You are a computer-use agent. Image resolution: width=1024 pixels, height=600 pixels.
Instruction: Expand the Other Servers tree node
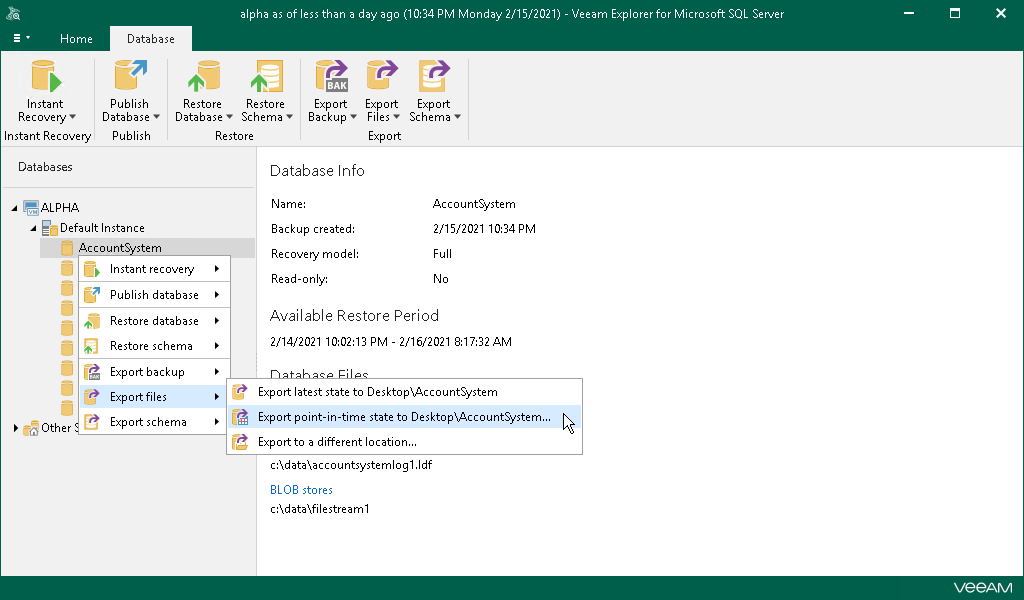[x=16, y=428]
